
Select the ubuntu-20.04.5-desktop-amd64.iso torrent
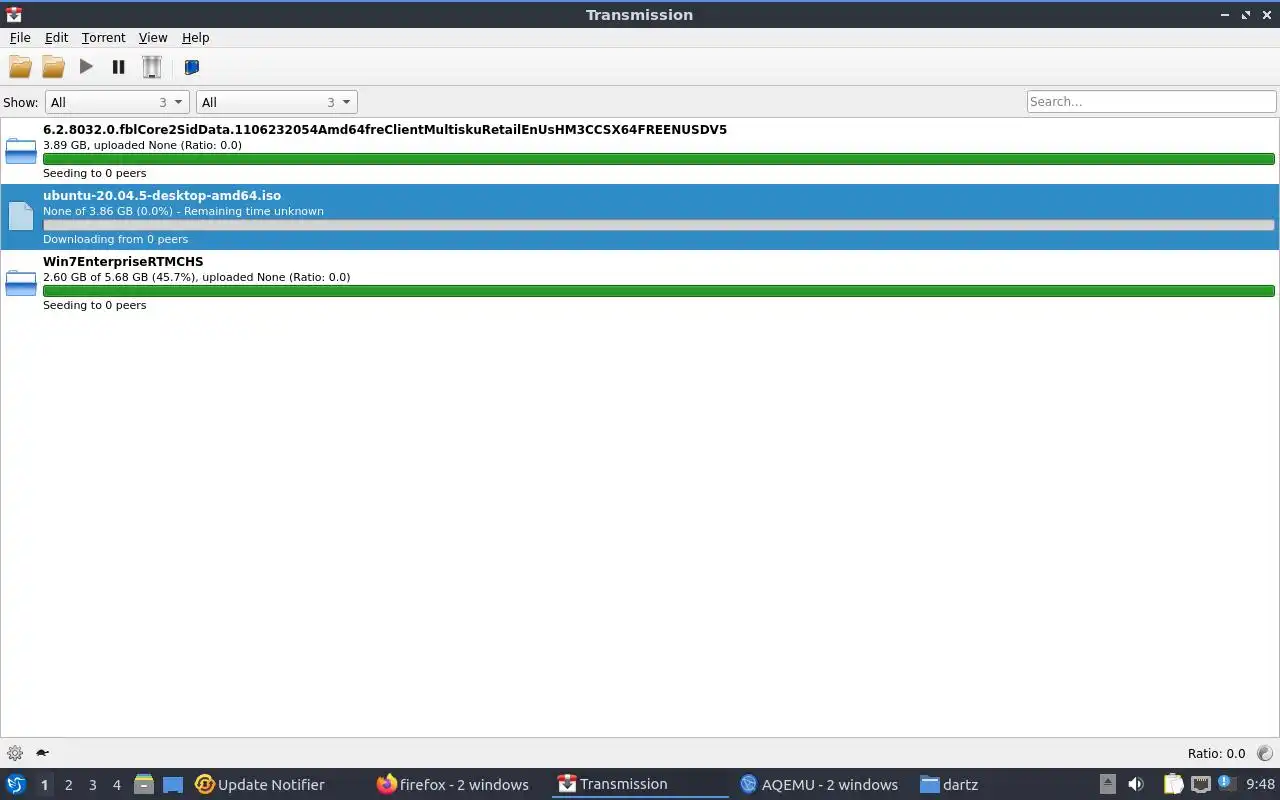[x=640, y=217]
